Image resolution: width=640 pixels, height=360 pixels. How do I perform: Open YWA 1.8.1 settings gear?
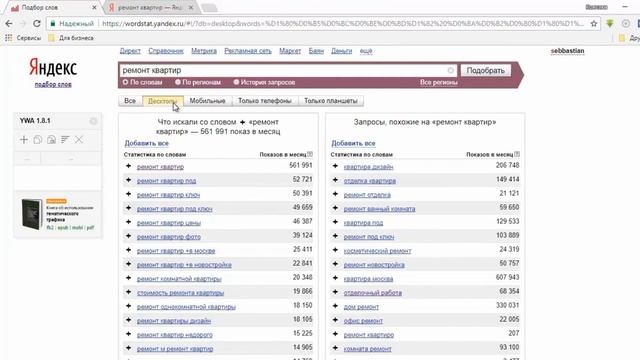coord(93,121)
